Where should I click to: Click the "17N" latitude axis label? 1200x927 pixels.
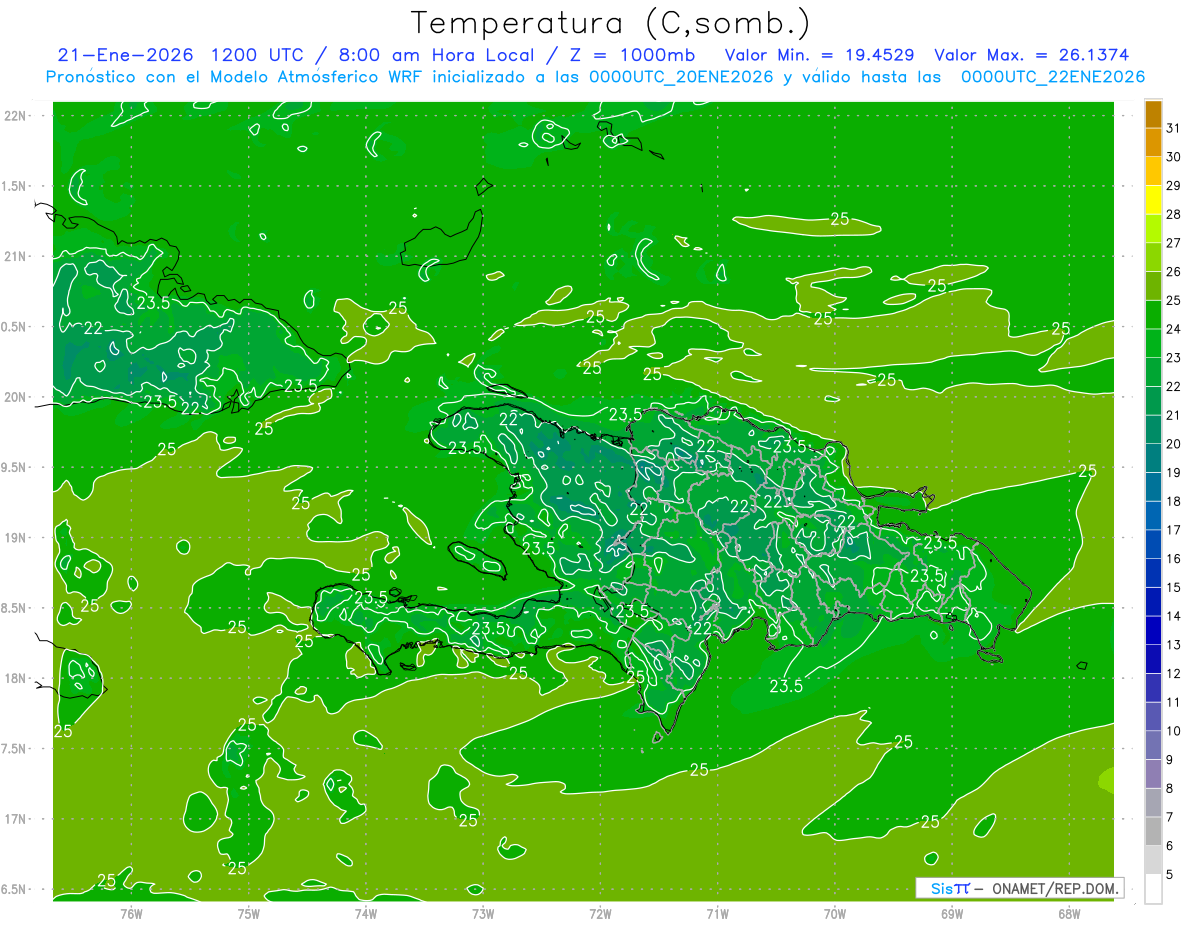click(x=16, y=819)
